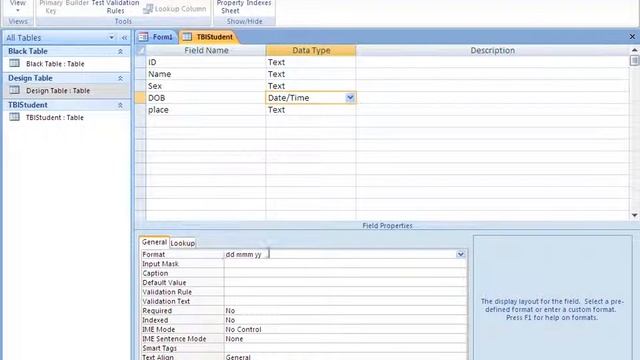Click the Caption property field
The height and width of the screenshot is (360, 640).
pos(345,273)
